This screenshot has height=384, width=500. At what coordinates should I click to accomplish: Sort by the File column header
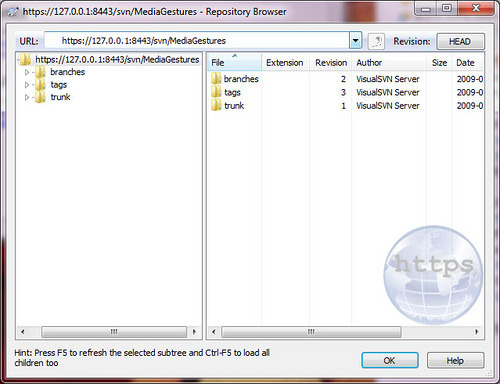(235, 62)
